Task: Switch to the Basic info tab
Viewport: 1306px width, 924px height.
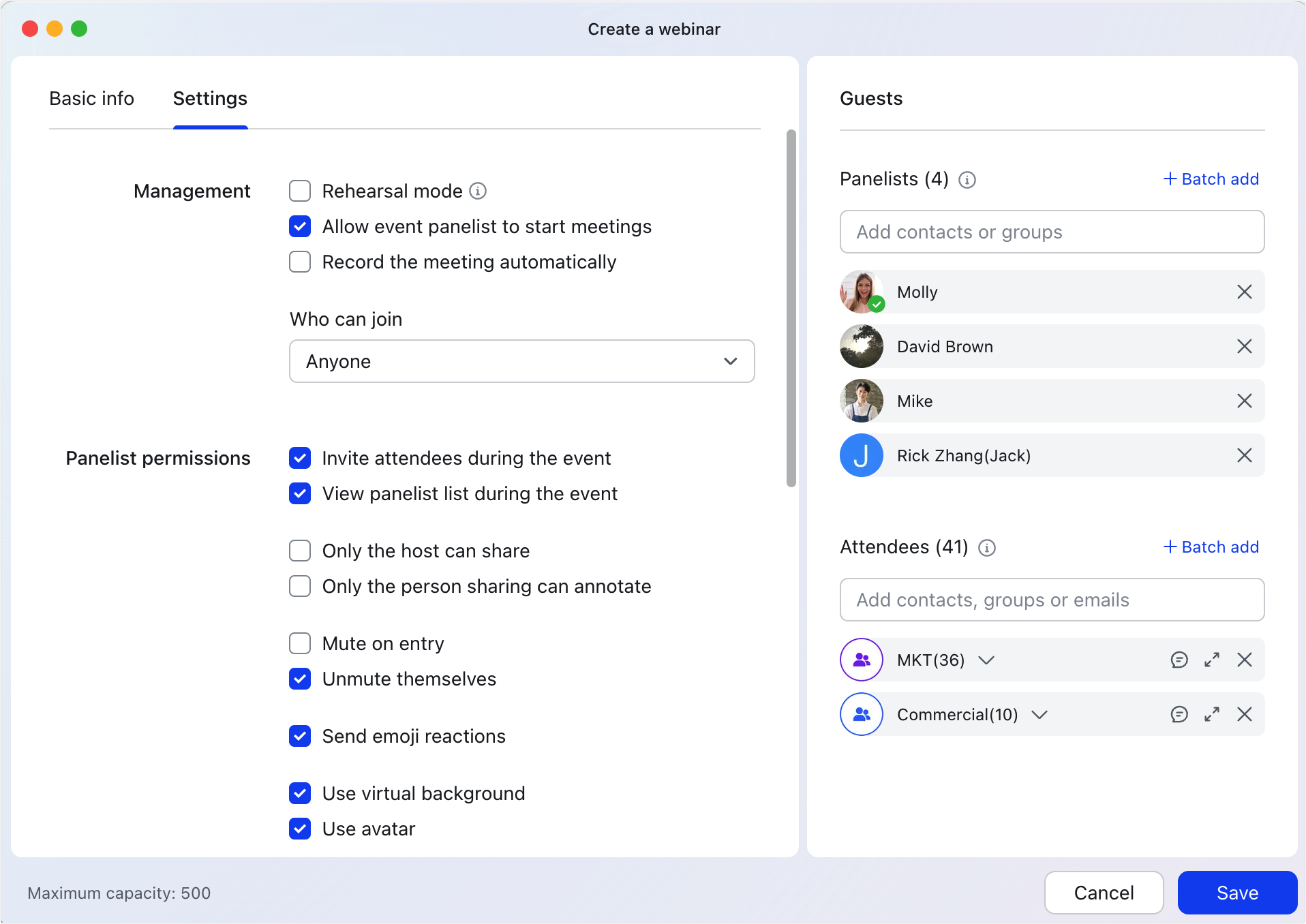Action: coord(91,99)
